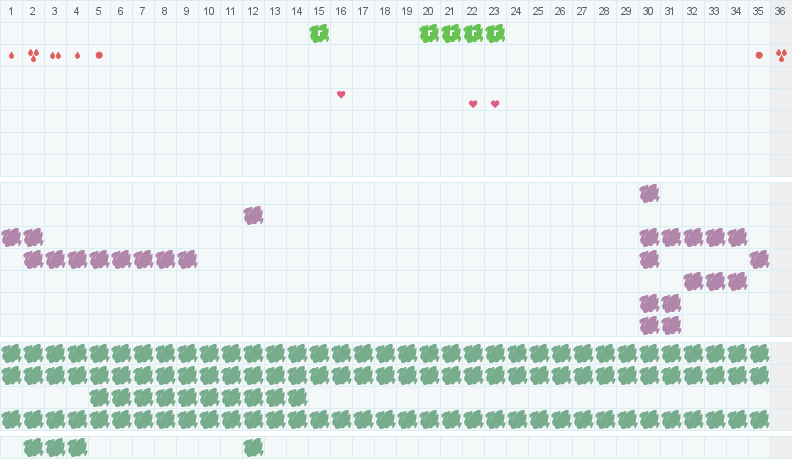This screenshot has width=792, height=459.
Task: Click the double-drop flow icon on day 3
Action: (55, 55)
